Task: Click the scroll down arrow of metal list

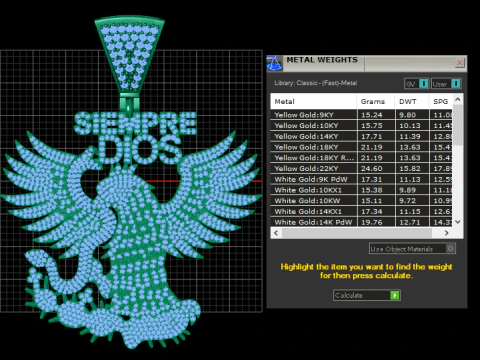Action: tap(458, 222)
